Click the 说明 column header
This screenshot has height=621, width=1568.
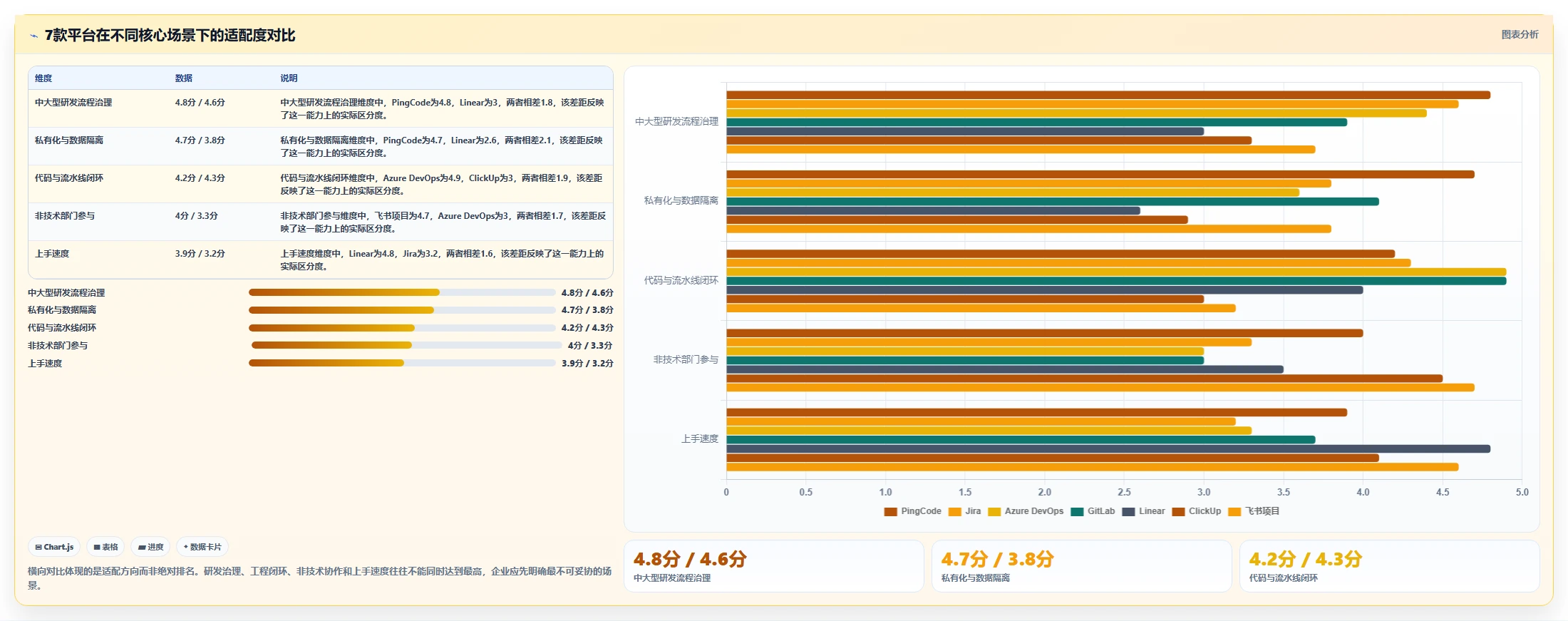[289, 78]
